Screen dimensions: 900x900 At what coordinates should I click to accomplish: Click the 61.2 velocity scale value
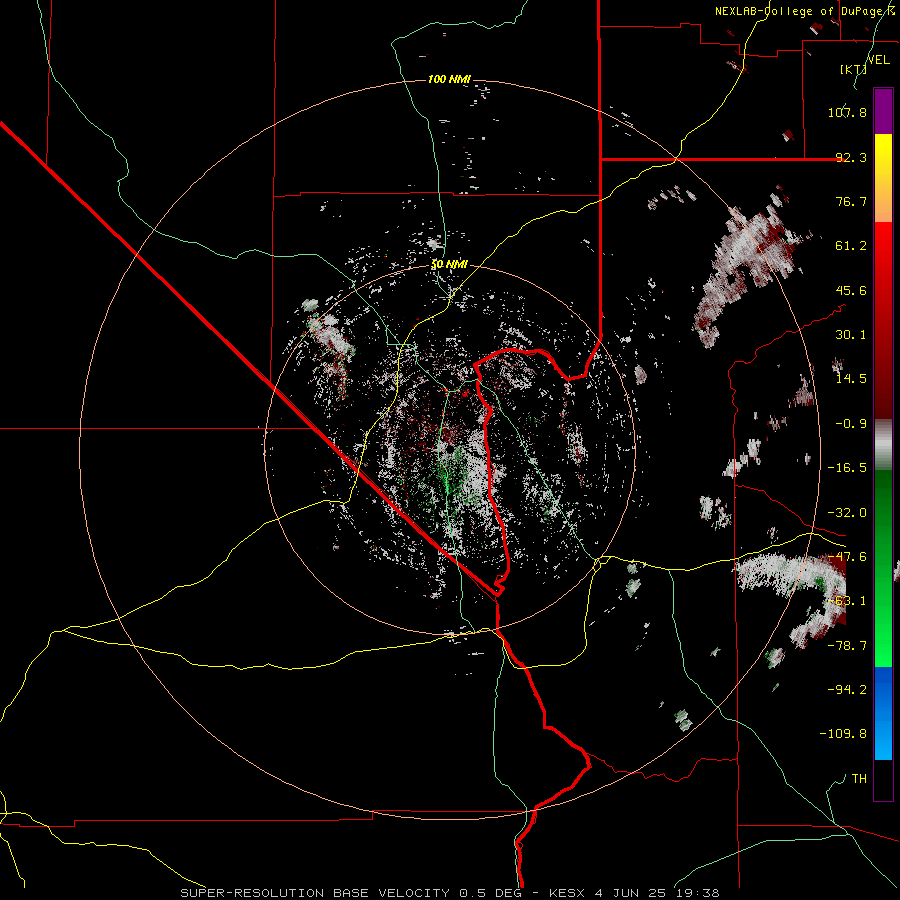[x=851, y=246]
